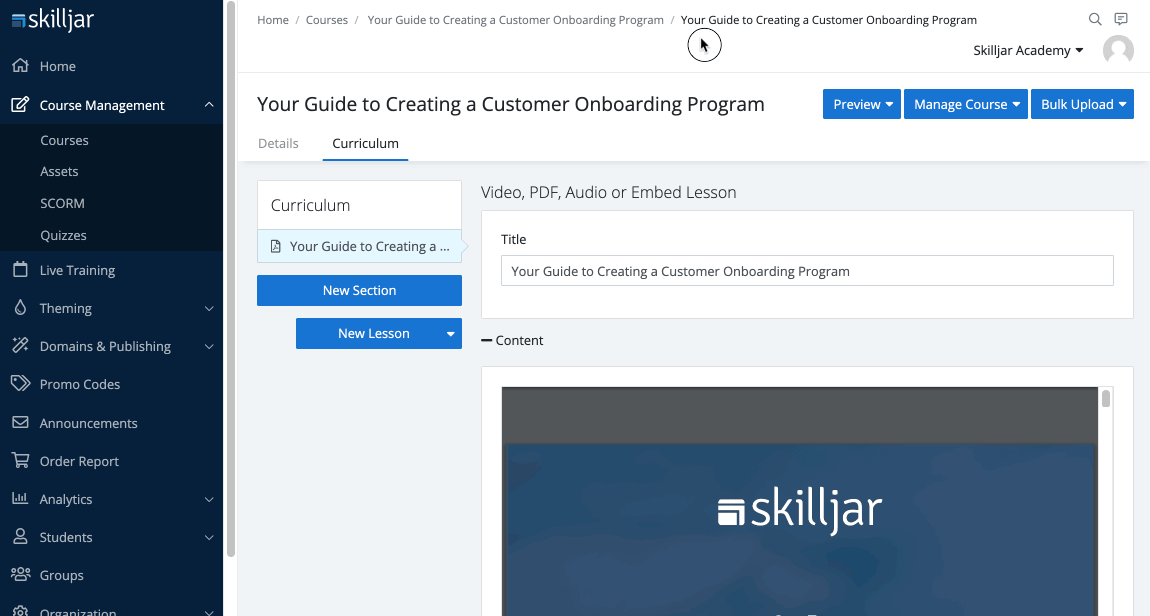
Task: Open the Skilljar Academy dropdown
Action: click(1028, 51)
